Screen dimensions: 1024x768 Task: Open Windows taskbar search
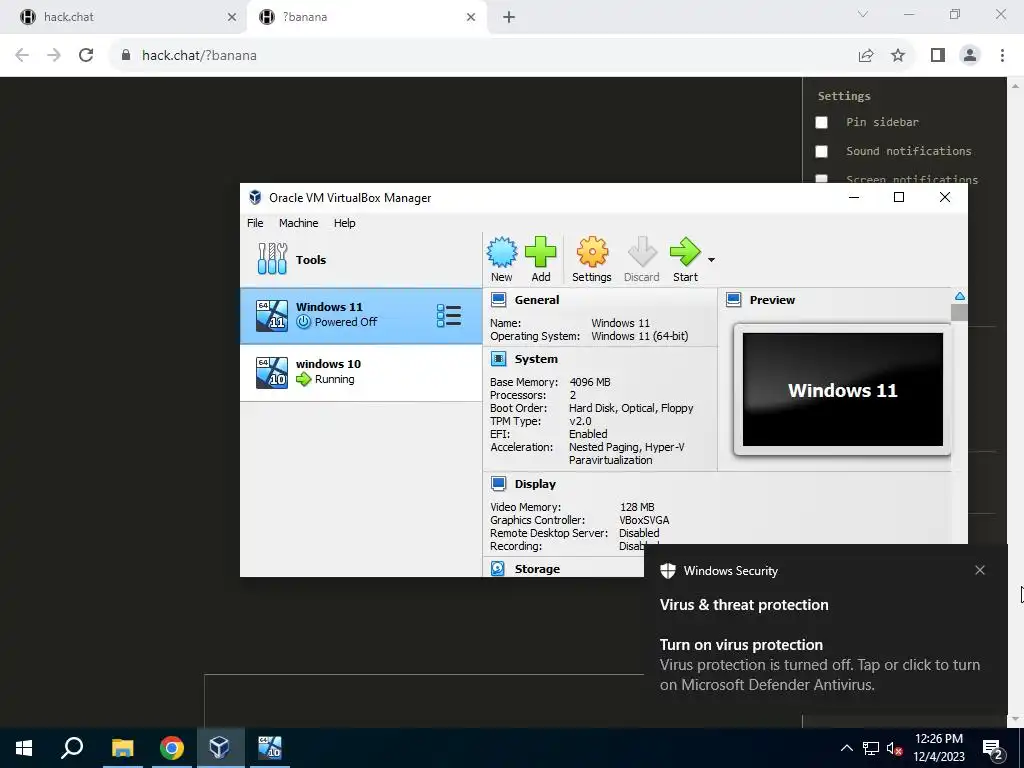[x=72, y=748]
